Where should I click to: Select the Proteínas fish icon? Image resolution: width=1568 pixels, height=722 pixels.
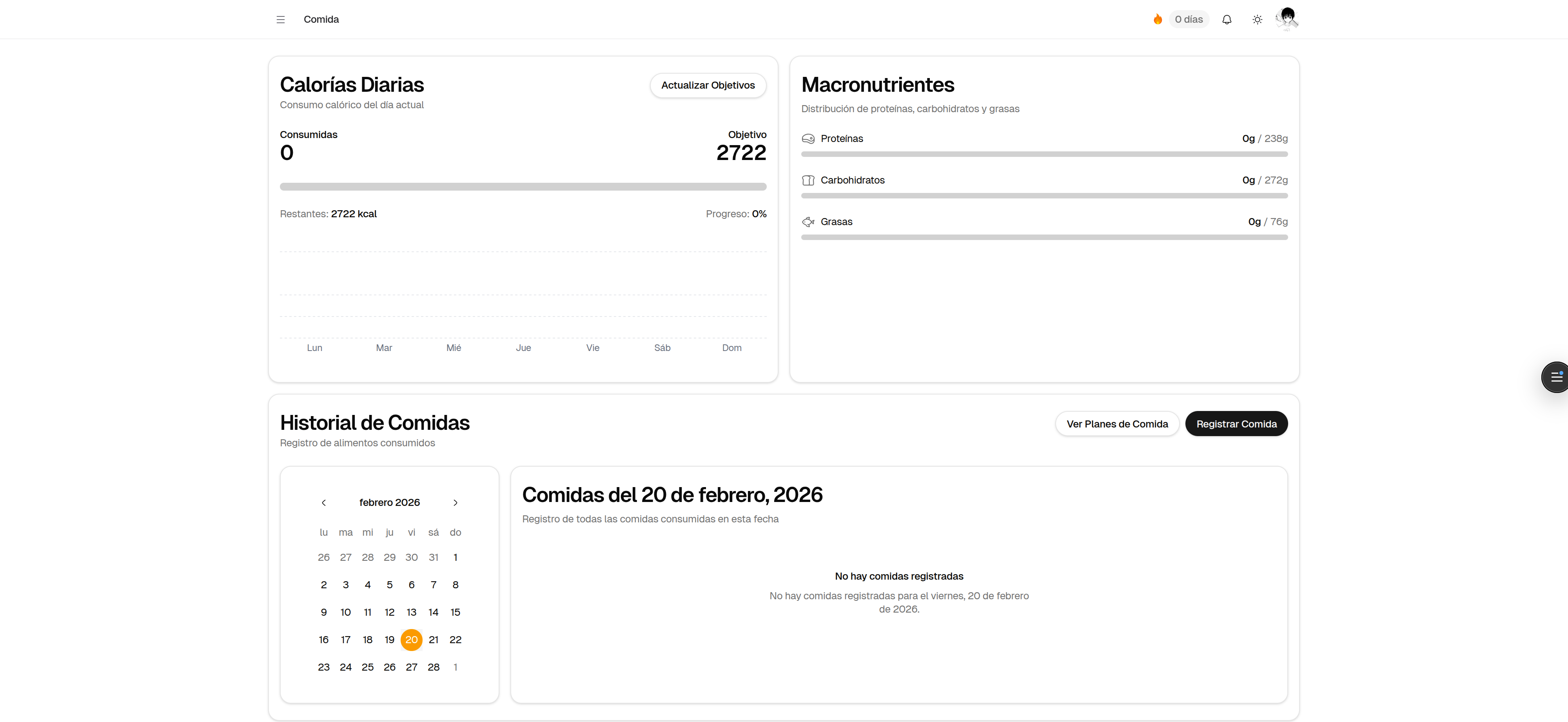coord(808,138)
